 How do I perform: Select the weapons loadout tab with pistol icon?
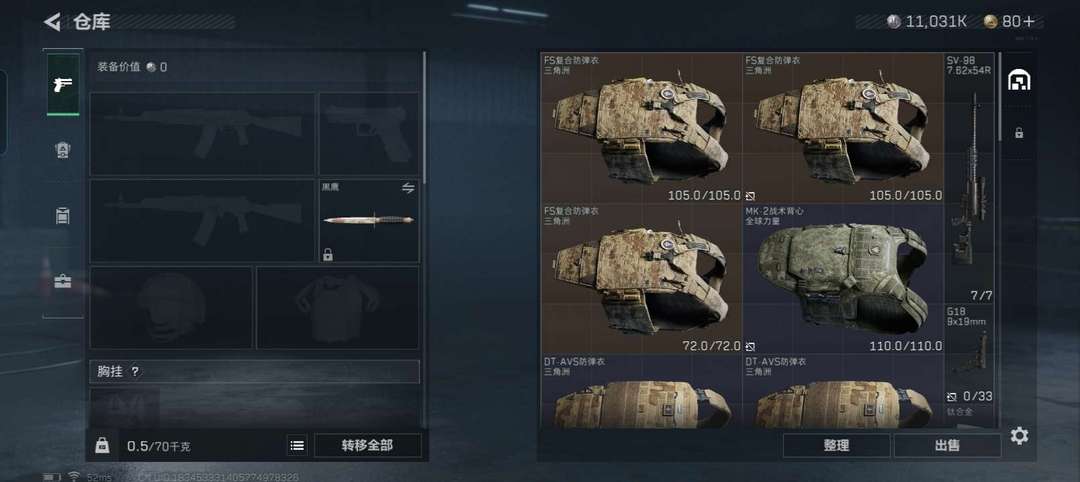63,84
